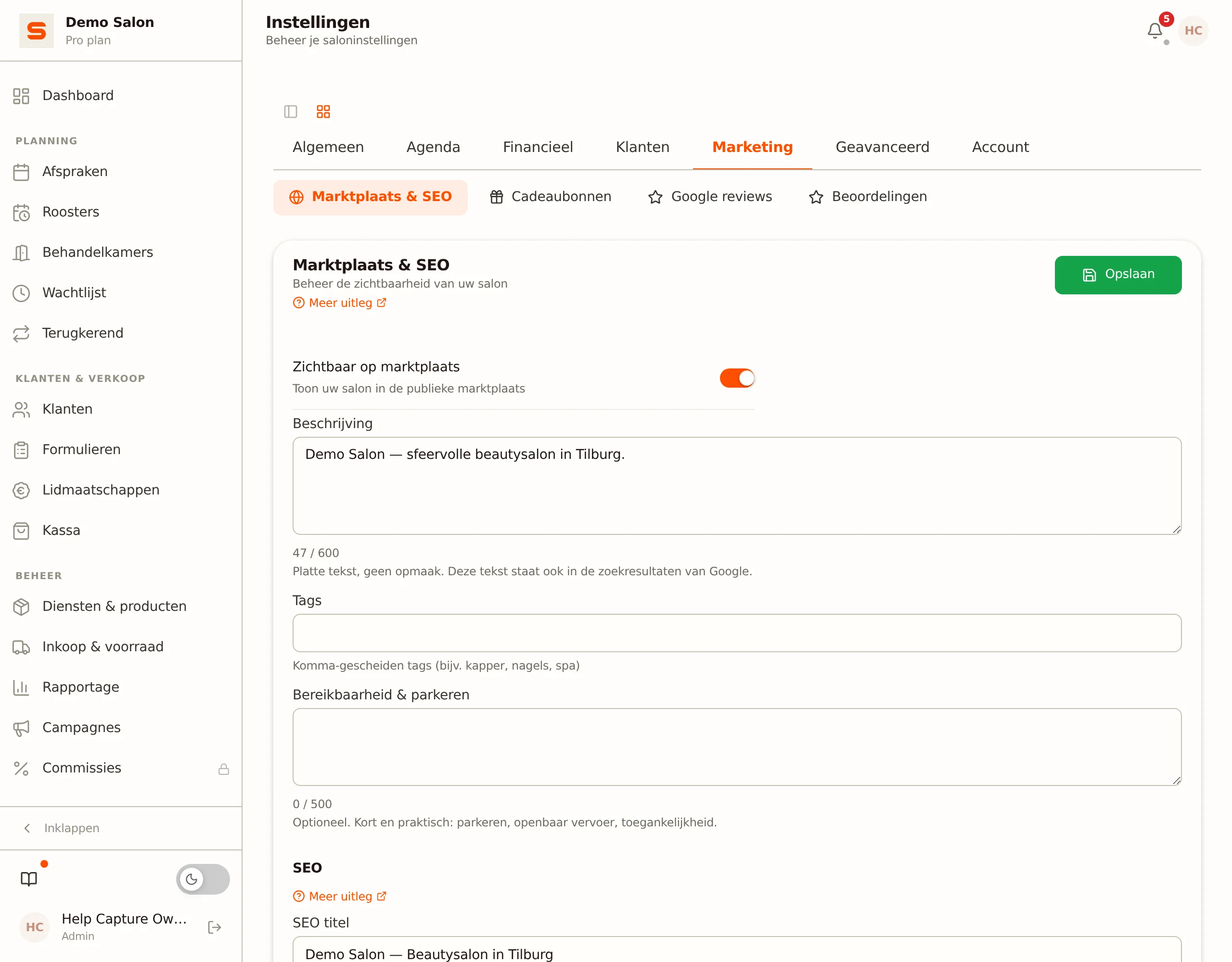Open the documentation book icon
The height and width of the screenshot is (962, 1232).
pyautogui.click(x=29, y=878)
